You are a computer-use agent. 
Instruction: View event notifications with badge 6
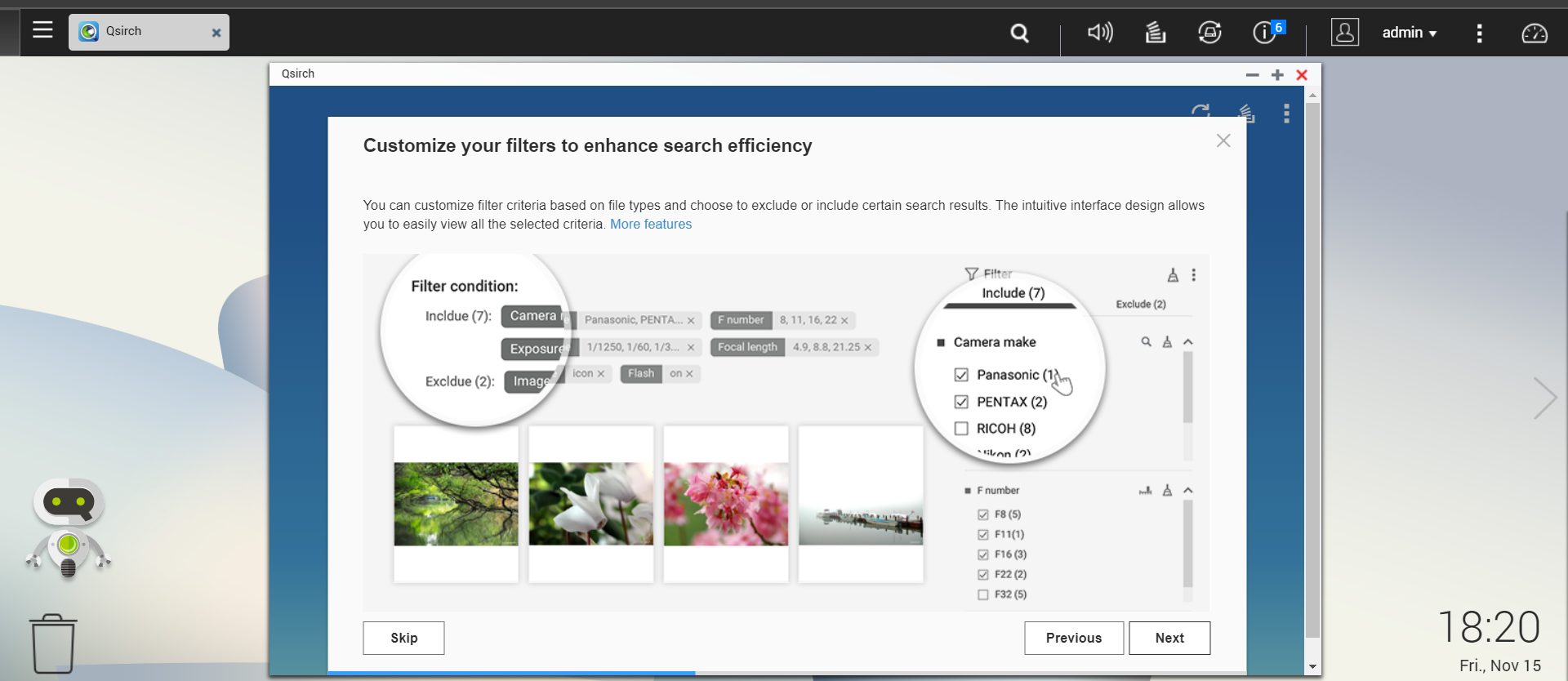(1268, 32)
